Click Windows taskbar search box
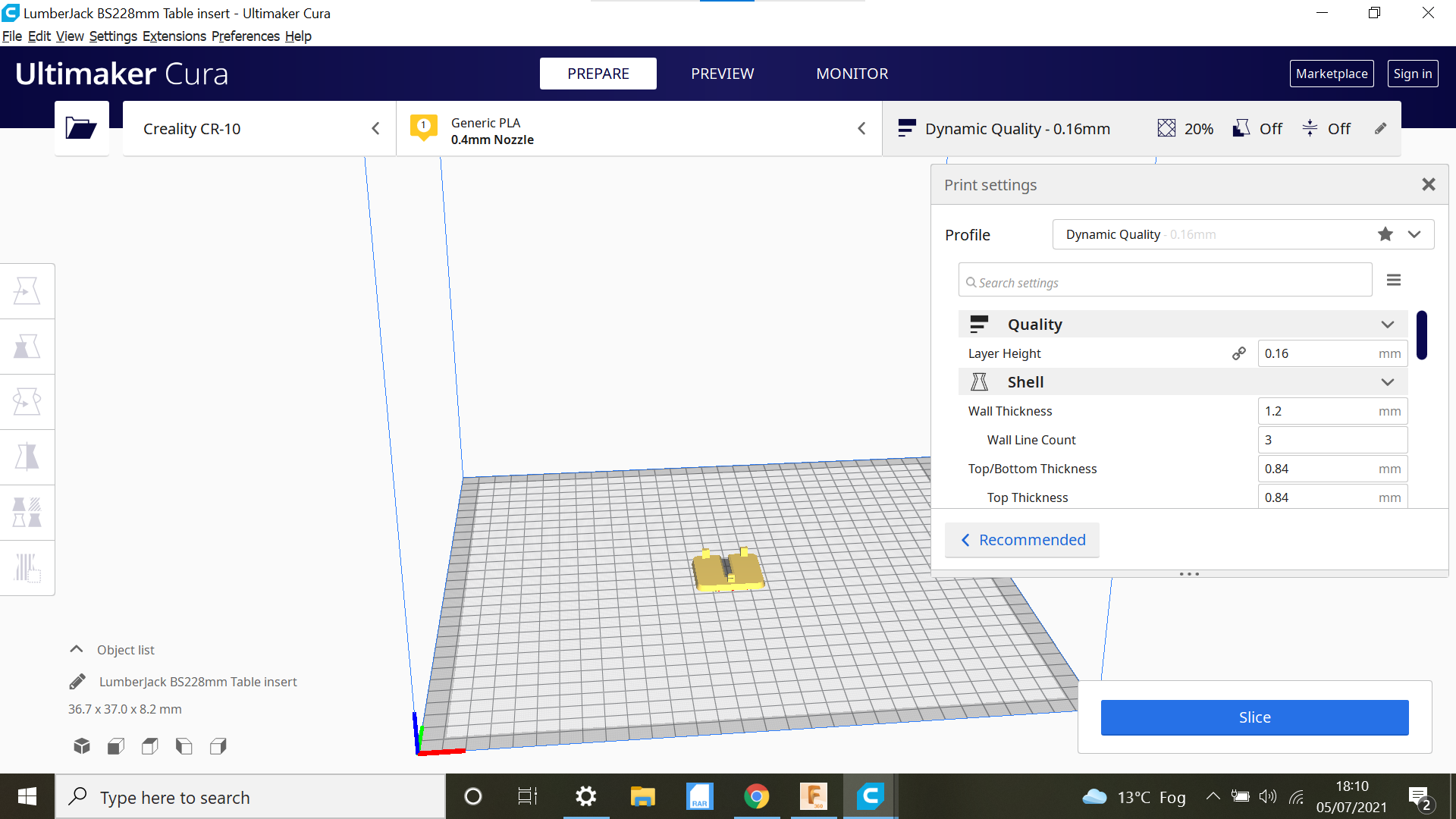Screen dimensions: 1456x819 [250, 796]
